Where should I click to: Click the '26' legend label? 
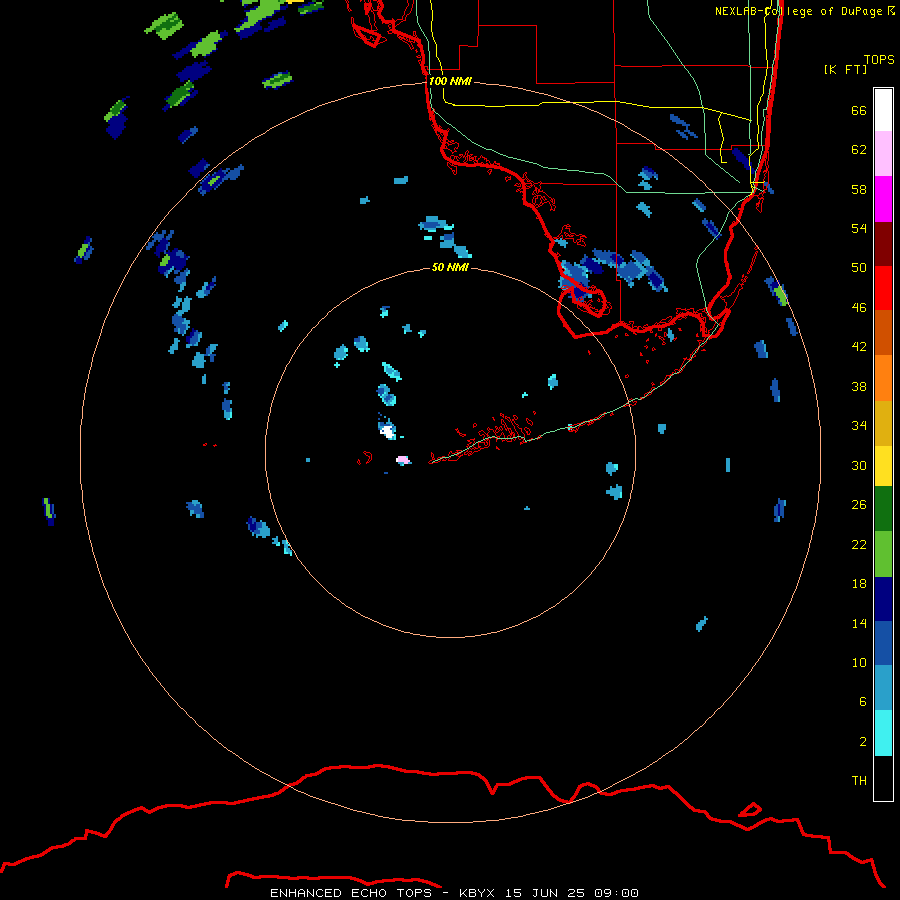pyautogui.click(x=859, y=505)
